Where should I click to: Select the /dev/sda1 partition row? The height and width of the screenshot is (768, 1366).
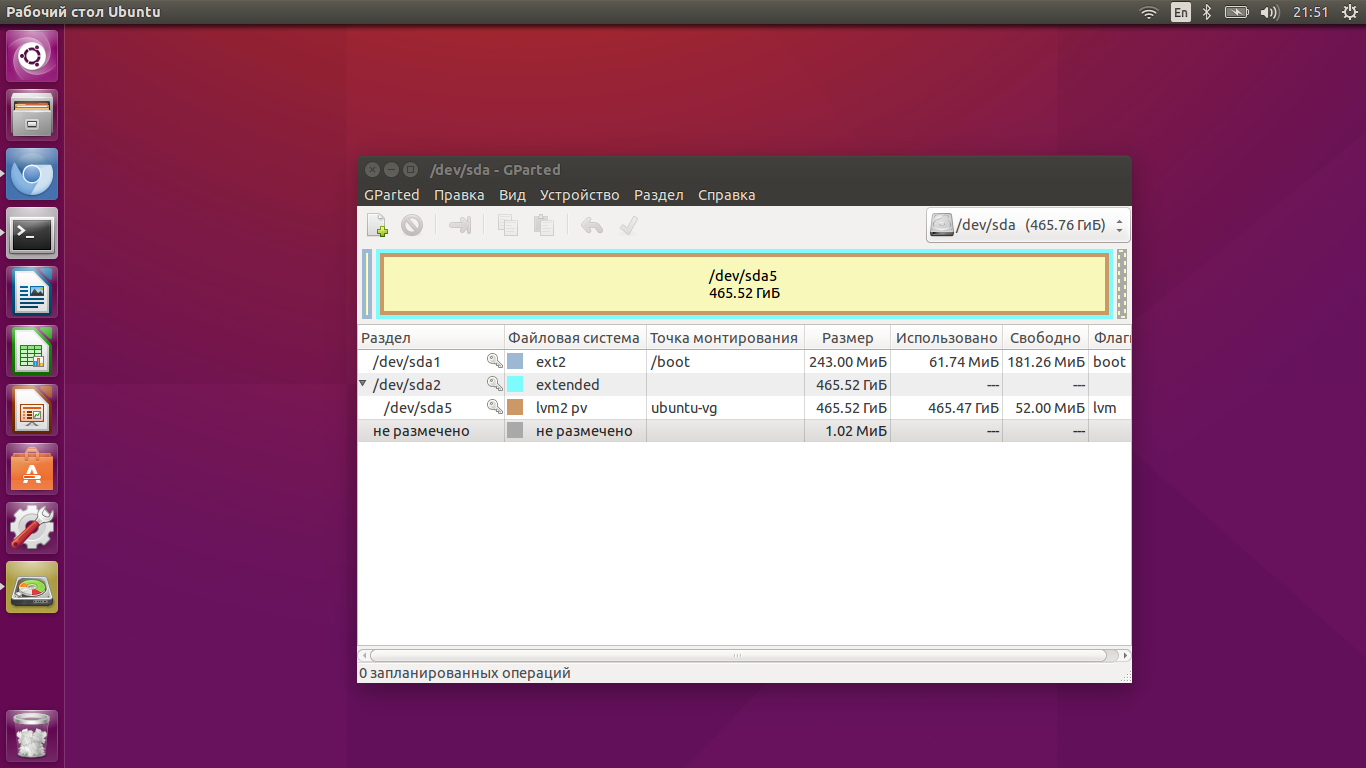[x=744, y=361]
